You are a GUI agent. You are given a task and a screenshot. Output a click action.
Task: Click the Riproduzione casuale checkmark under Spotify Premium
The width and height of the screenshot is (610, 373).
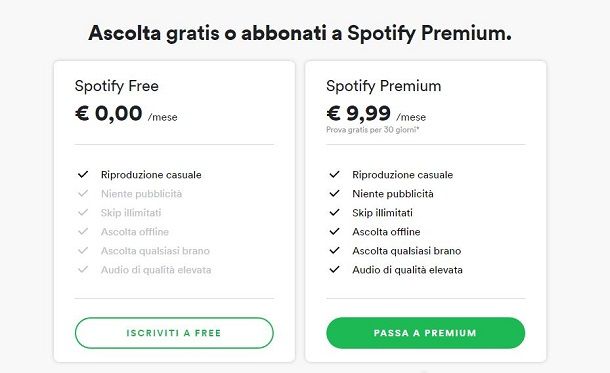point(335,174)
